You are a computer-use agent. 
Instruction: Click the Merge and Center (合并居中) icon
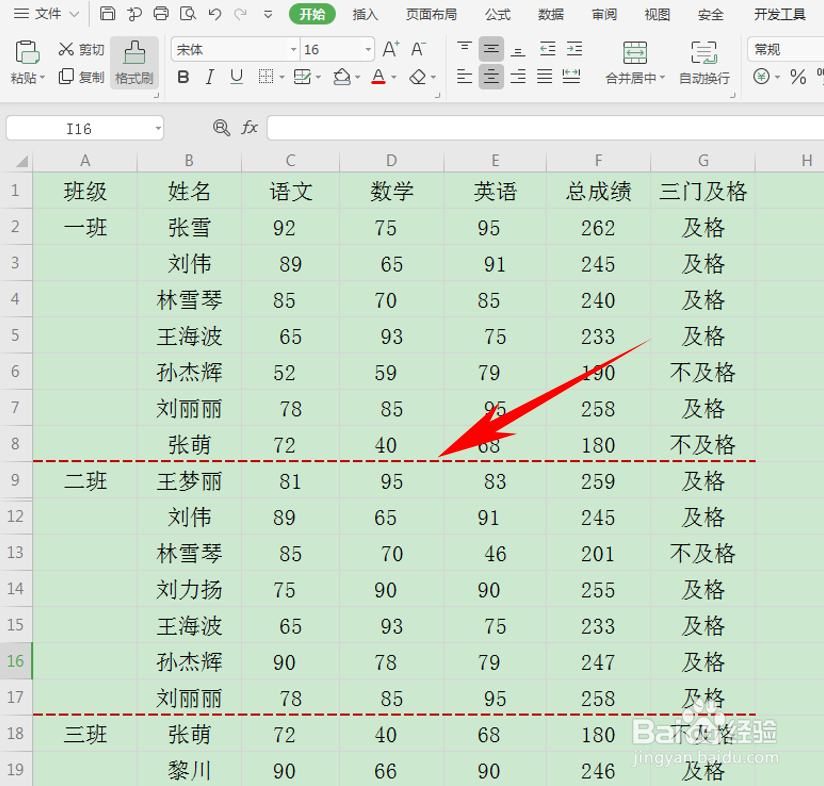coord(635,53)
